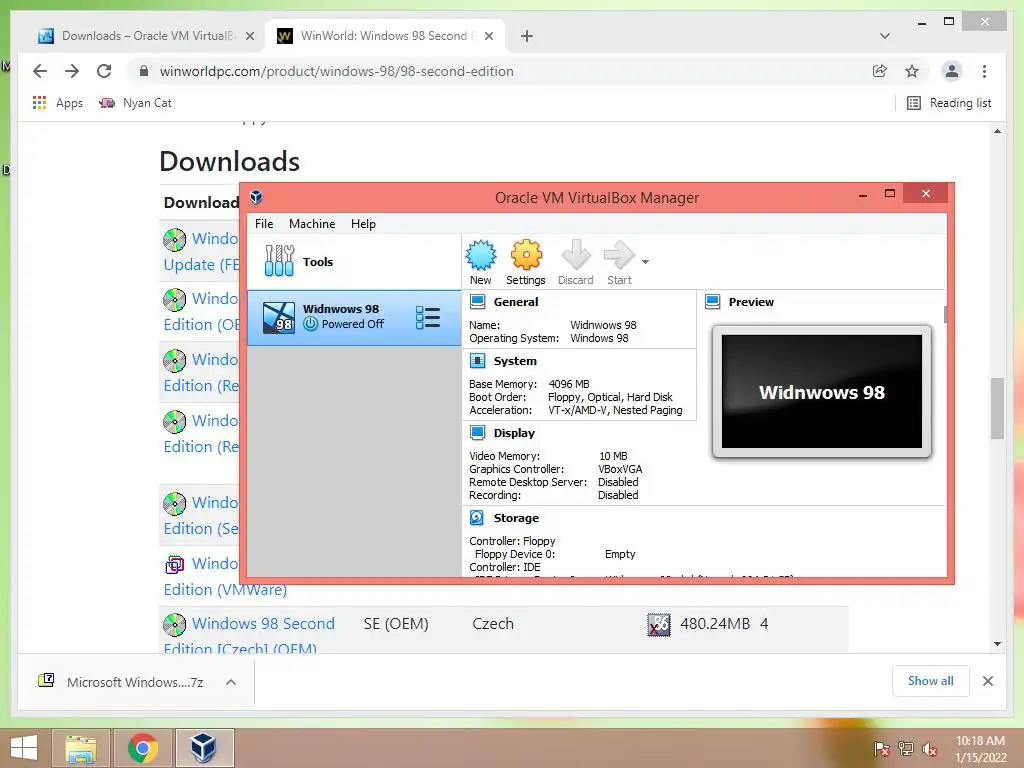Open the Chrome three-dot menu
The image size is (1024, 768).
(984, 71)
